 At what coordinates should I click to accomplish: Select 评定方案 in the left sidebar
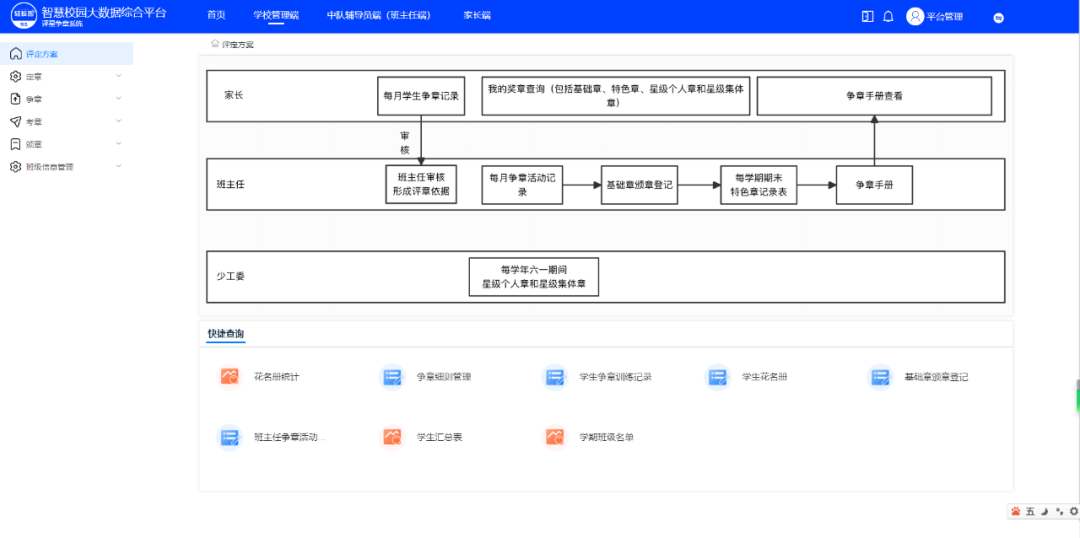coord(42,54)
